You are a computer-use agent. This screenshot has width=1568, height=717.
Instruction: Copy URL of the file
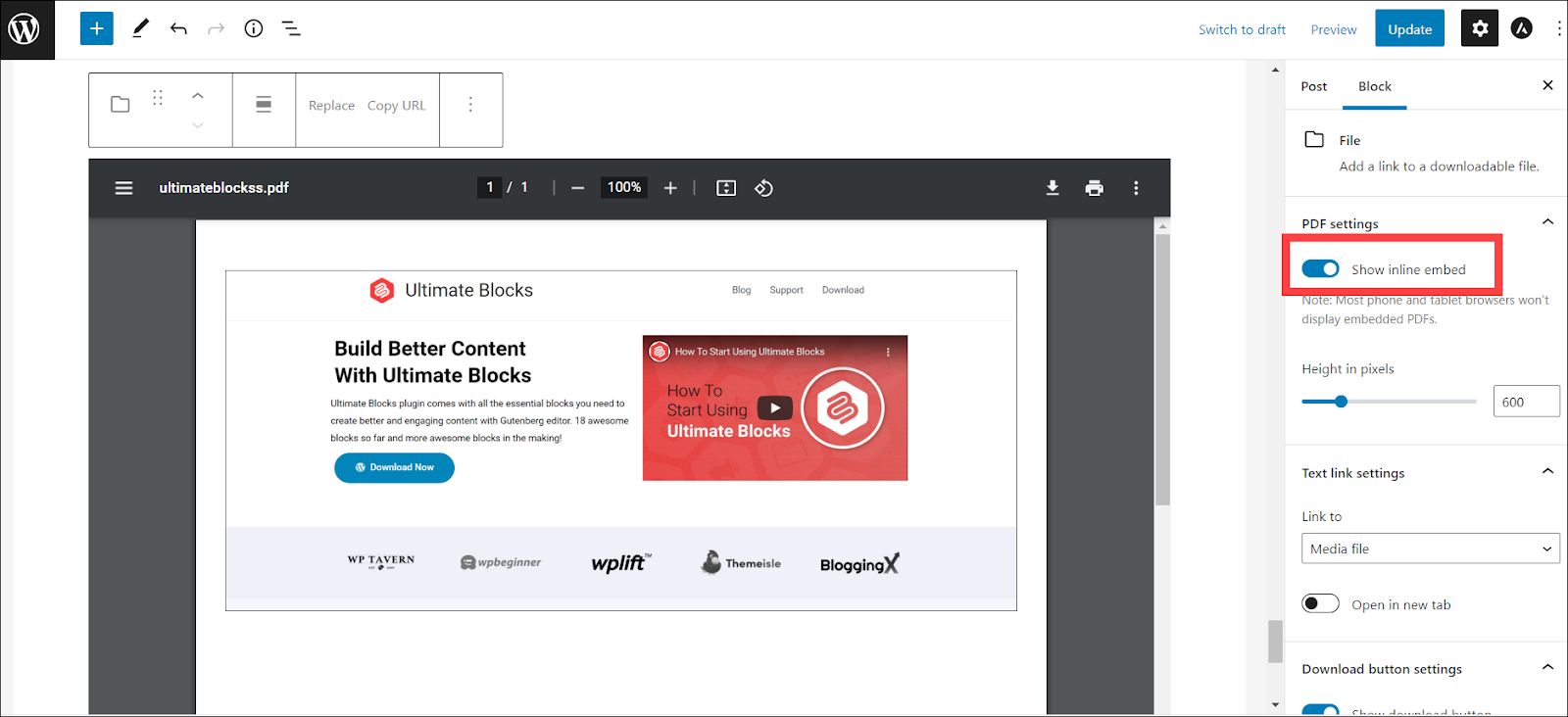397,106
